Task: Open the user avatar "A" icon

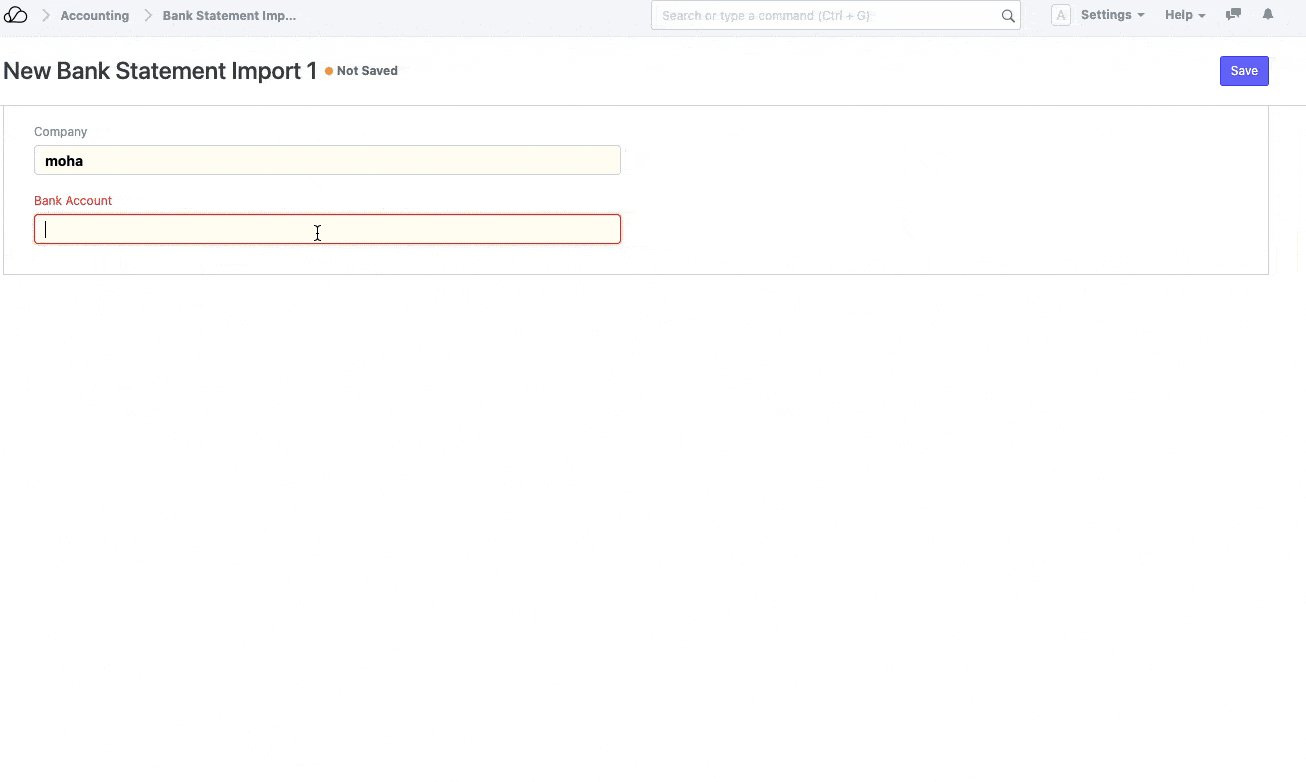Action: click(1061, 15)
